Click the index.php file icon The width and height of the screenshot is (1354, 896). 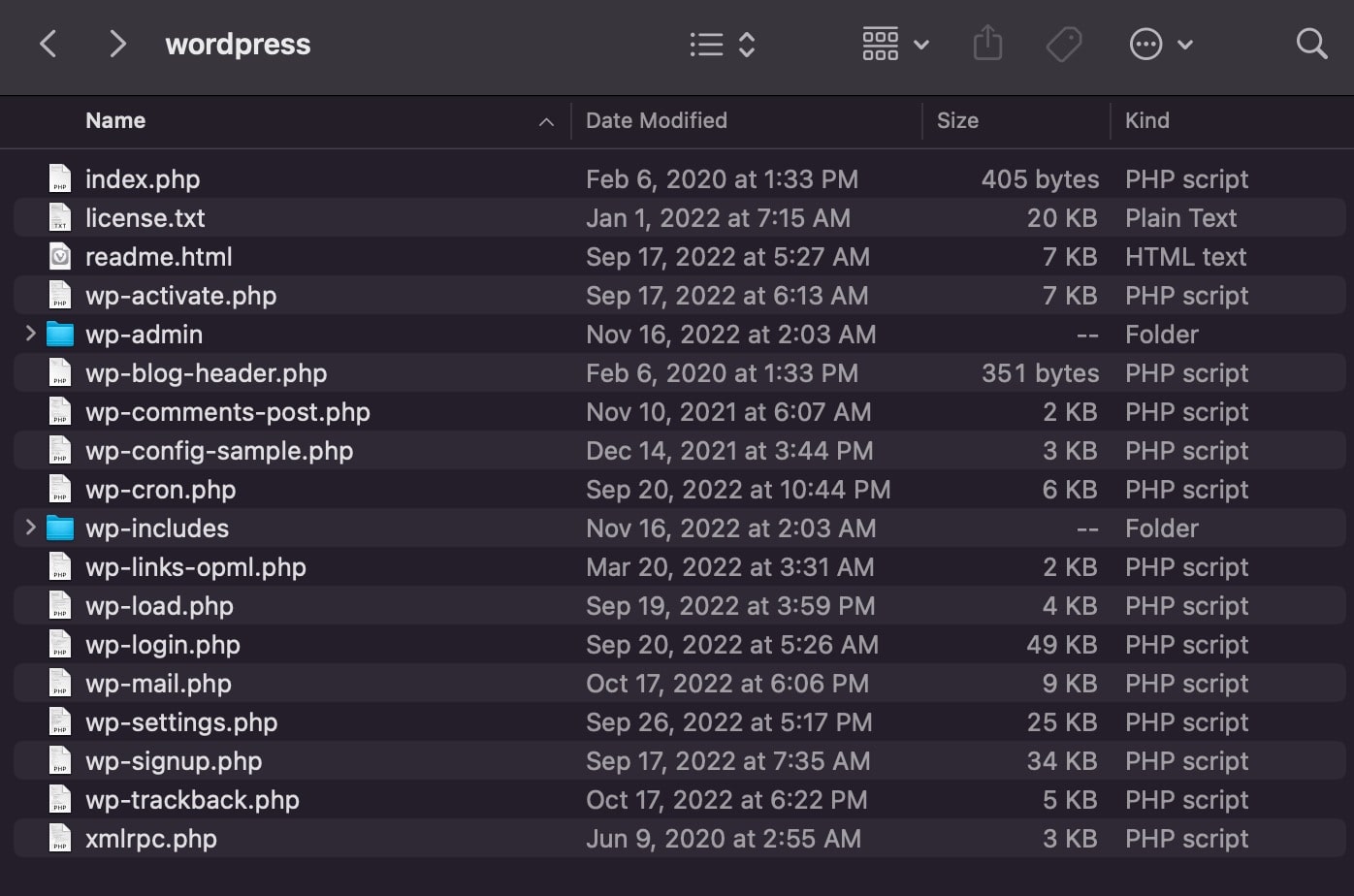tap(60, 178)
